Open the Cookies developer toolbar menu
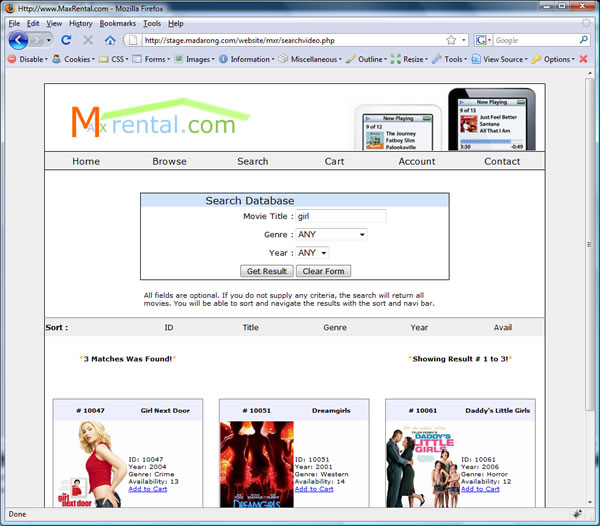The height and width of the screenshot is (526, 600). click(x=78, y=59)
